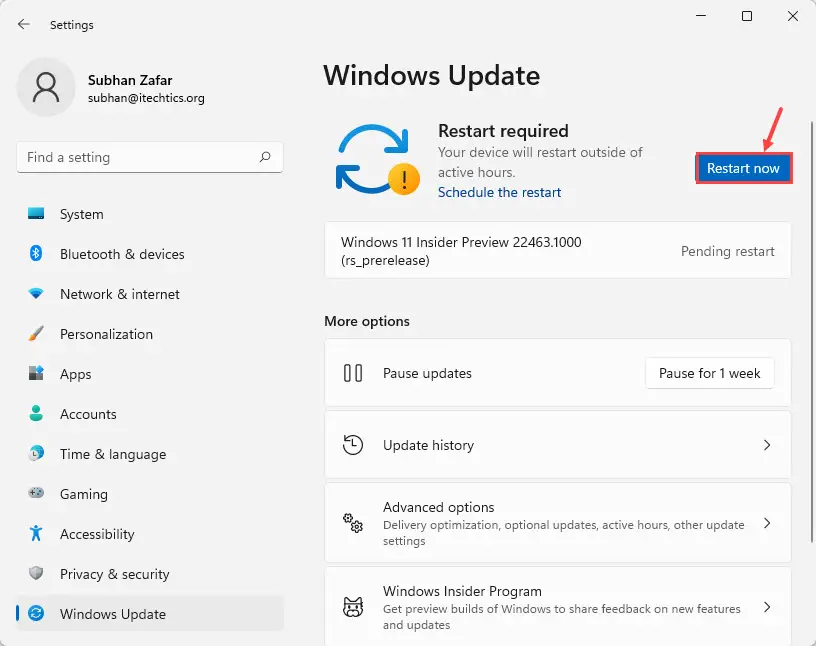Click the Accounts person icon

click(36, 413)
